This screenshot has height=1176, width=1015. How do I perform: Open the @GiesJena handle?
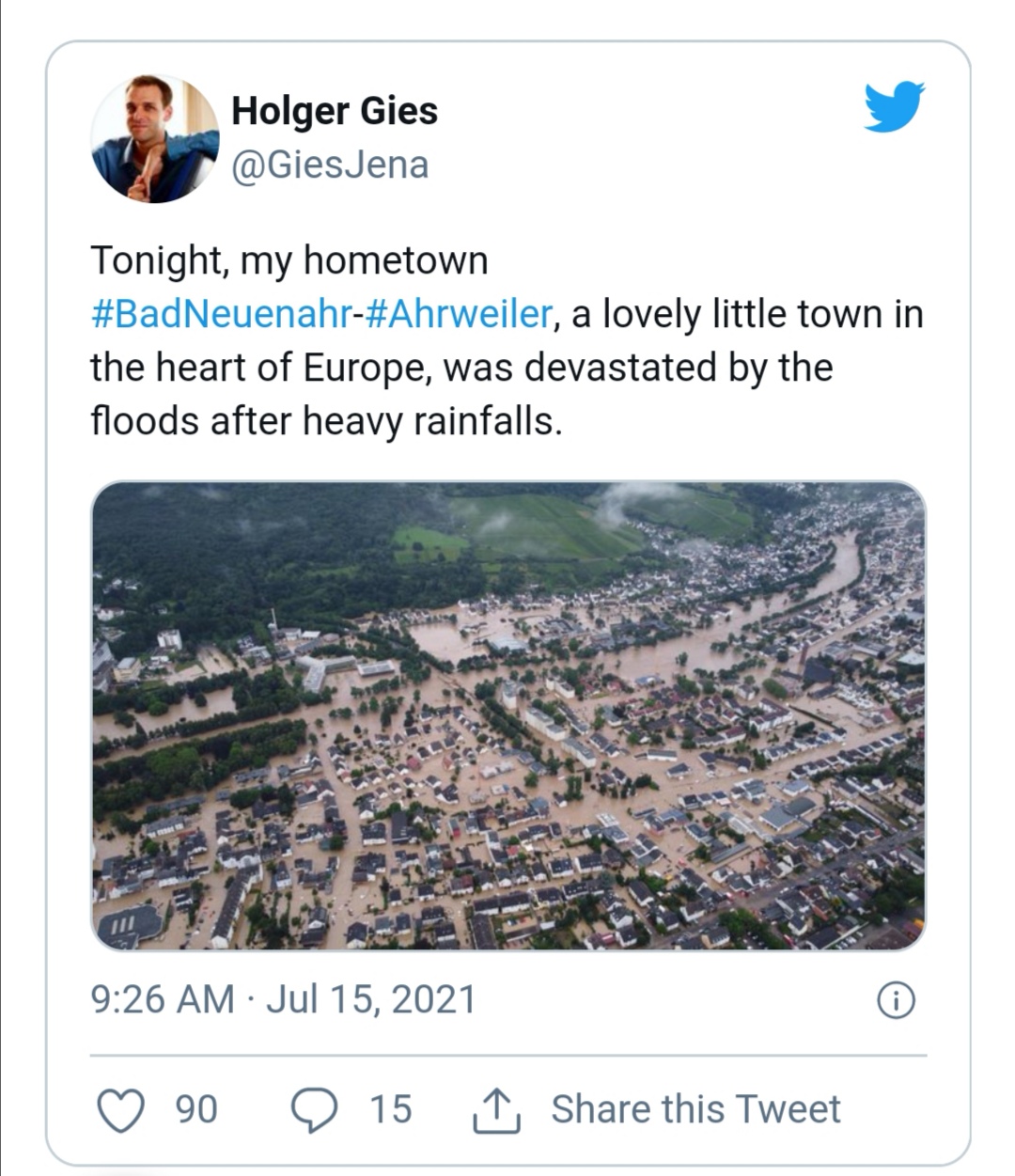pos(330,165)
